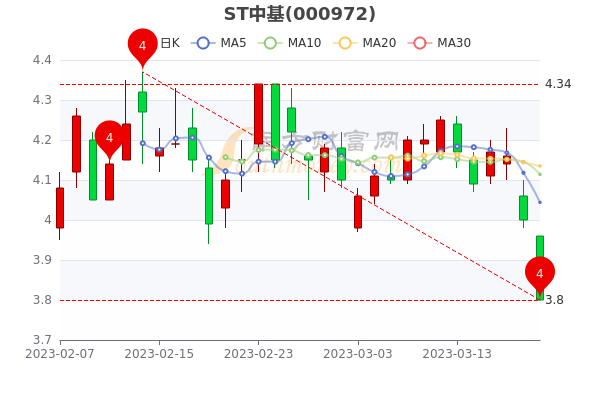Viewport: 600px width, 400px height.
Task: Click the last MA20 data point
Action: (540, 166)
